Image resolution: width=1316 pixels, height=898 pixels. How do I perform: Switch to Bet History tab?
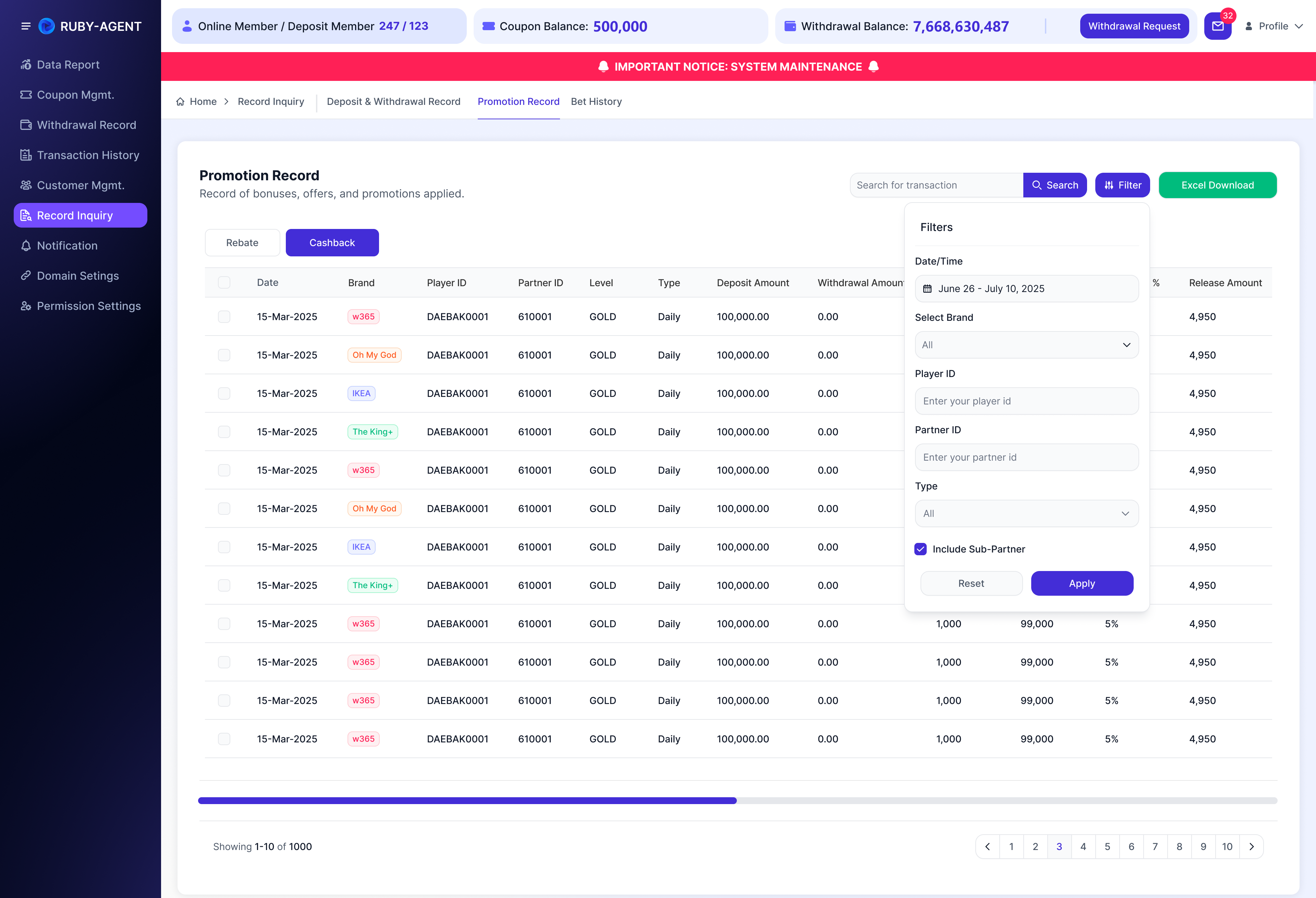coord(596,101)
